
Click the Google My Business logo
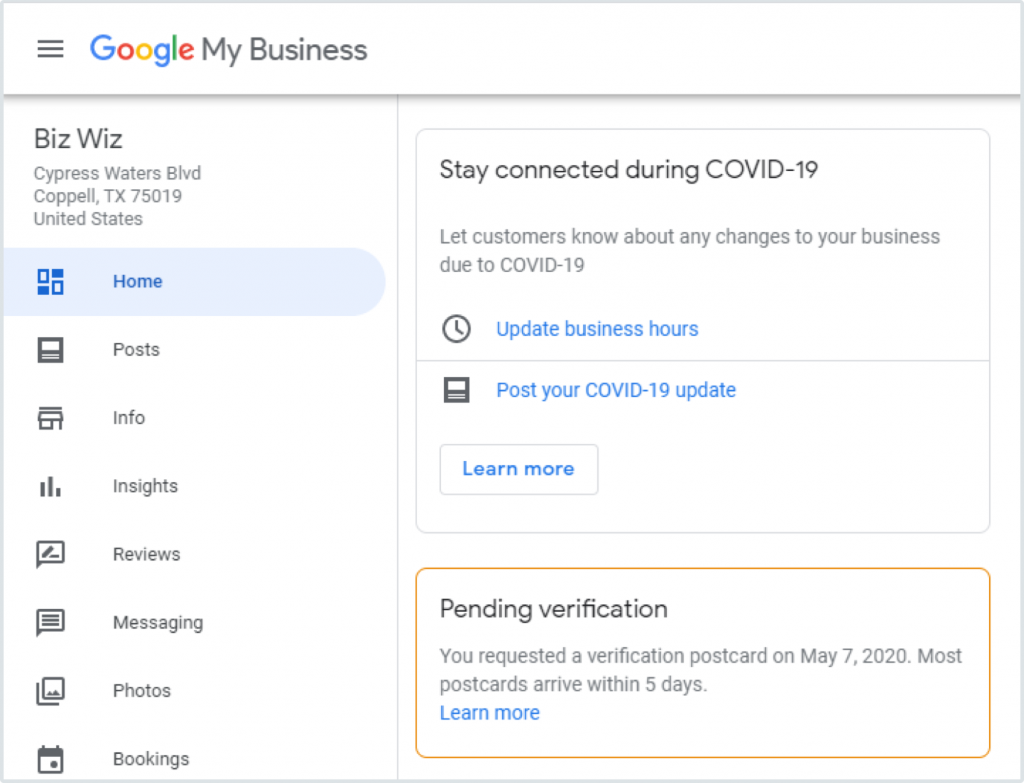point(228,48)
